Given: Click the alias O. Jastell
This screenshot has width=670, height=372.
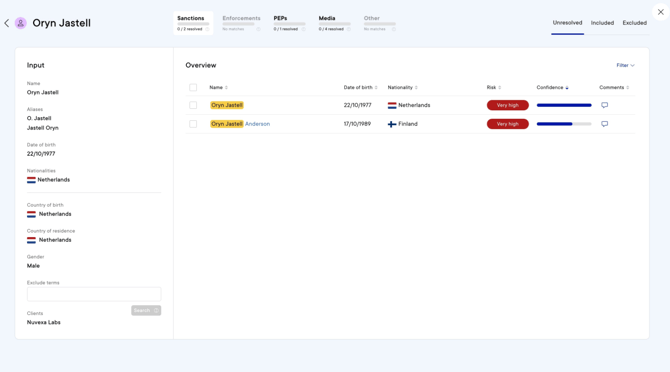Looking at the screenshot, I should [x=39, y=118].
